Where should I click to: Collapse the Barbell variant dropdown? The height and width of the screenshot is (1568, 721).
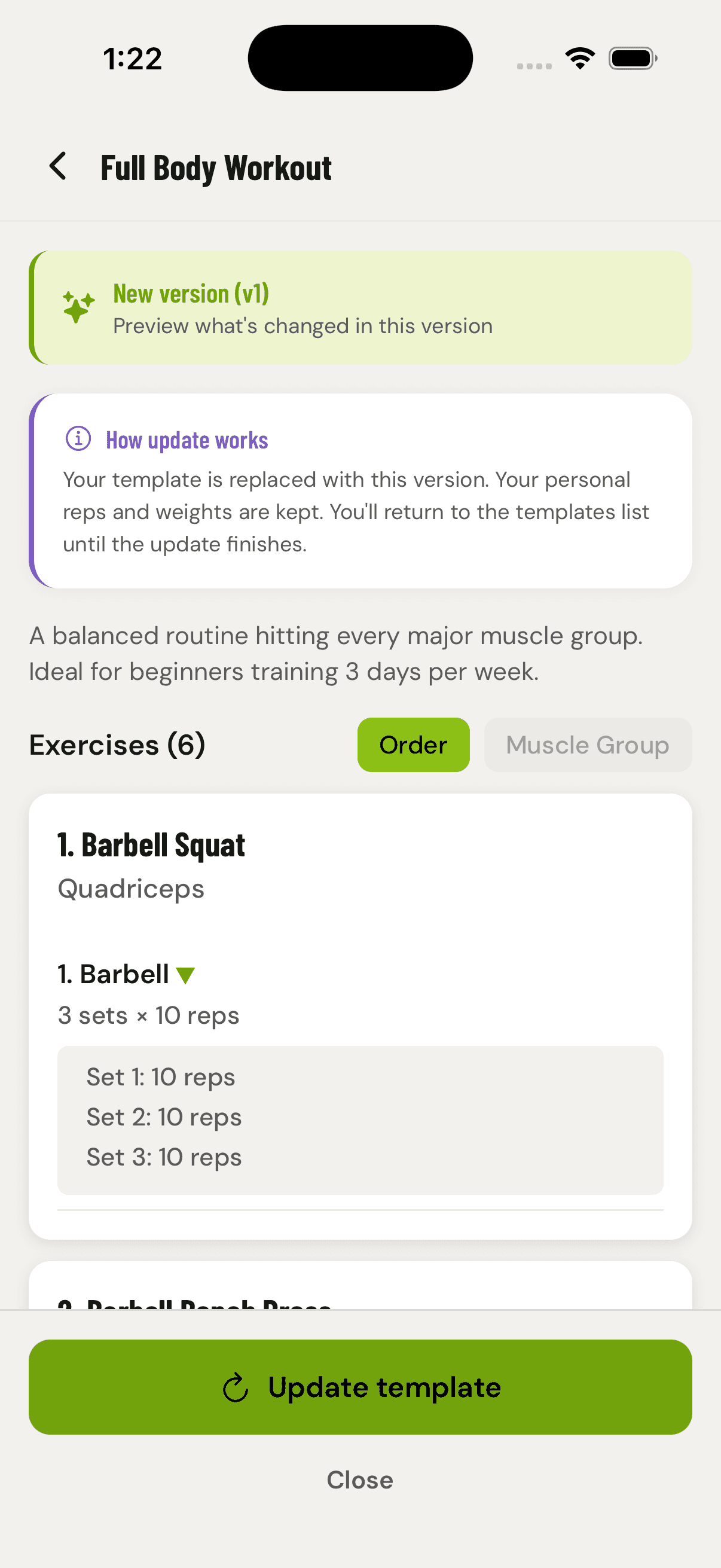coord(185,974)
